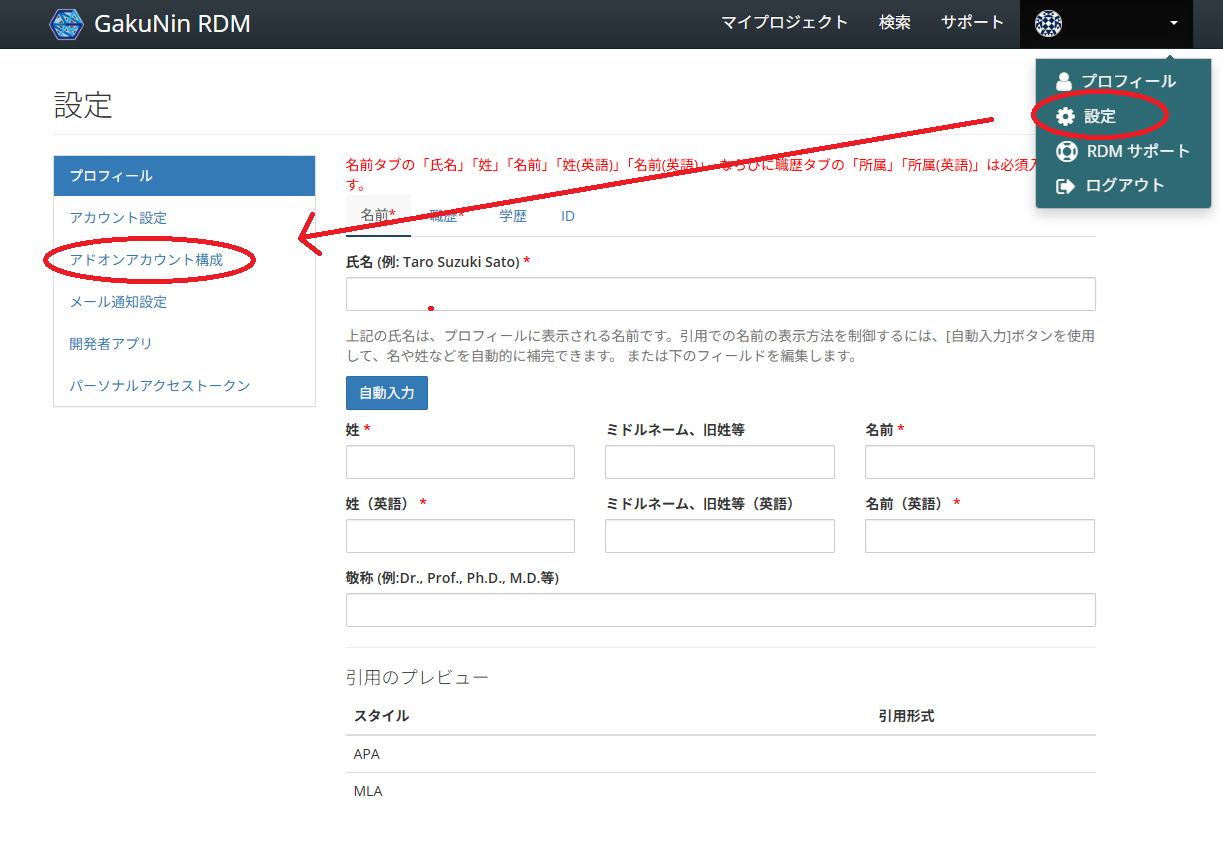Click the lifebuoy icon for RDM サポート
This screenshot has height=842, width=1223.
(1066, 151)
